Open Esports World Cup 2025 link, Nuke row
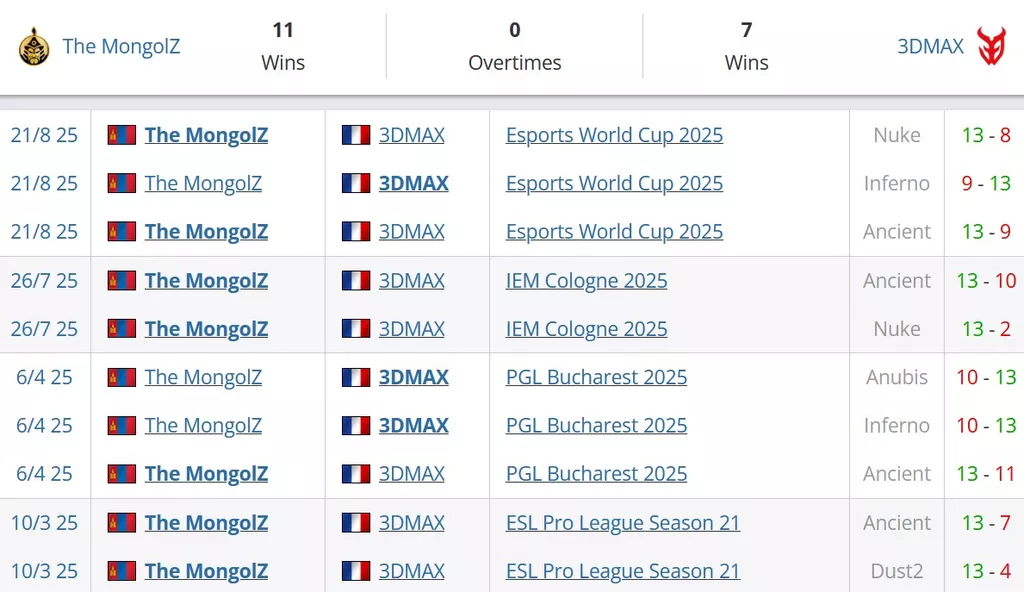This screenshot has height=592, width=1024. (614, 135)
